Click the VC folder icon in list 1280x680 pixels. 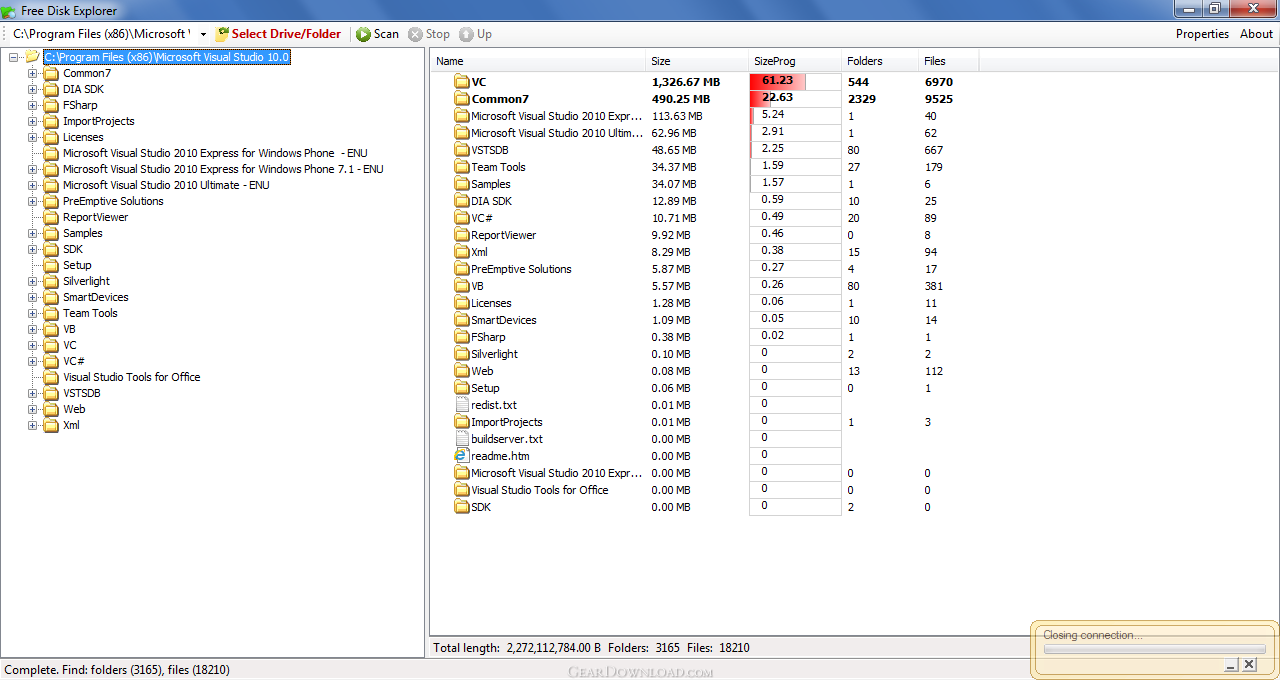coord(461,82)
